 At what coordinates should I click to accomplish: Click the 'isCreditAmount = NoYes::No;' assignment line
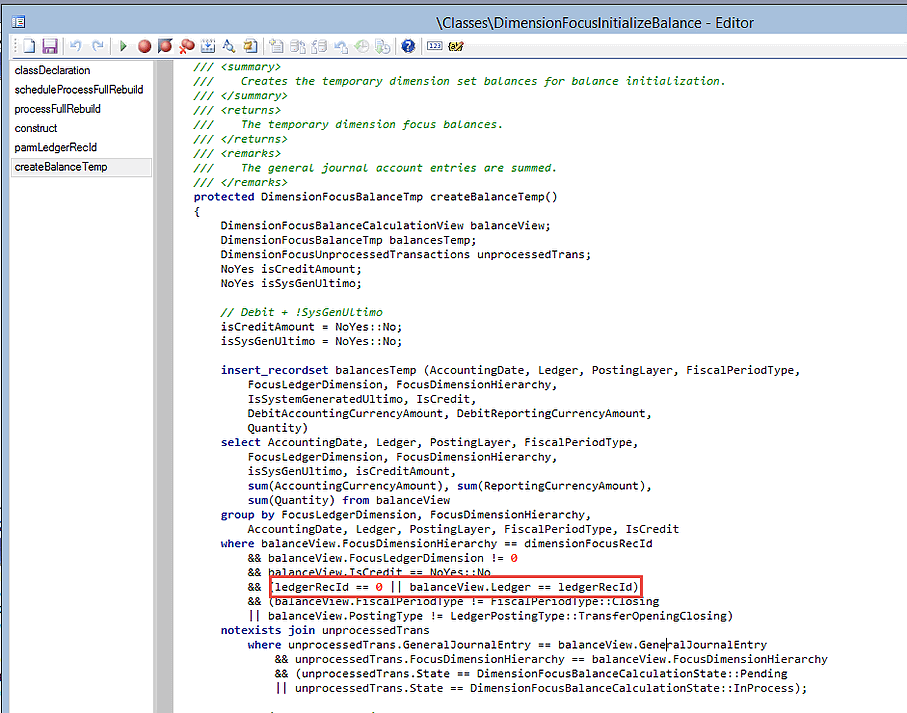(311, 327)
